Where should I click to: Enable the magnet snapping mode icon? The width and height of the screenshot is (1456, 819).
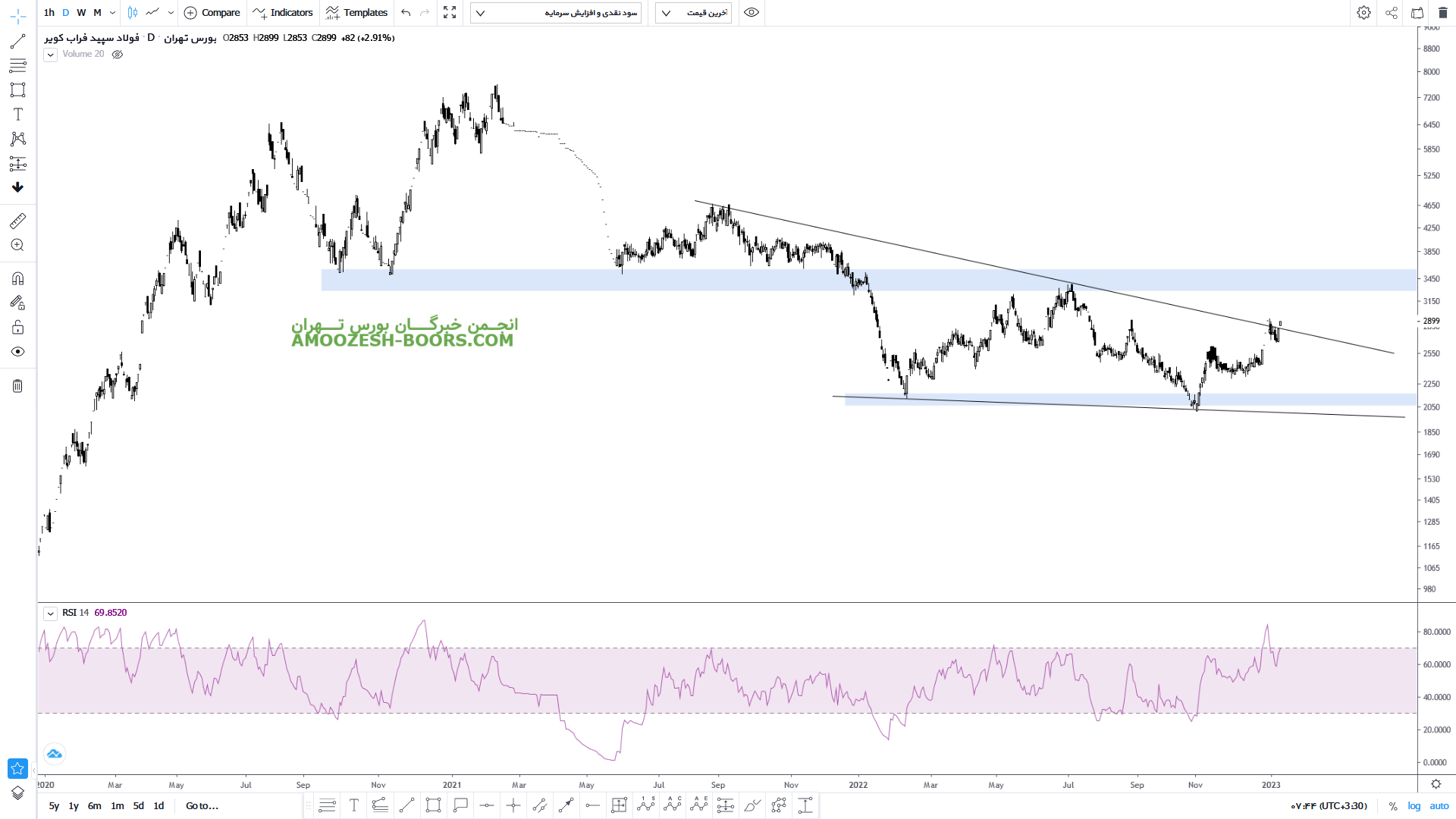pos(17,278)
